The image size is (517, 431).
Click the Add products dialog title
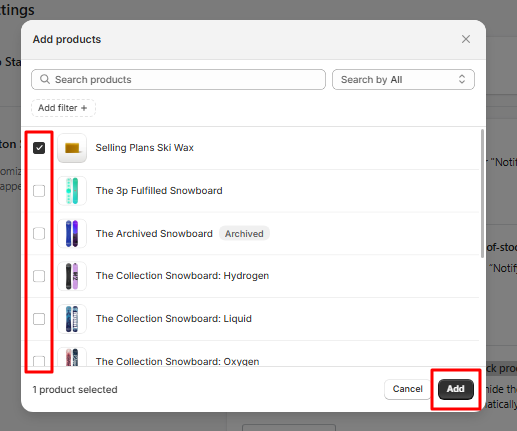[67, 39]
